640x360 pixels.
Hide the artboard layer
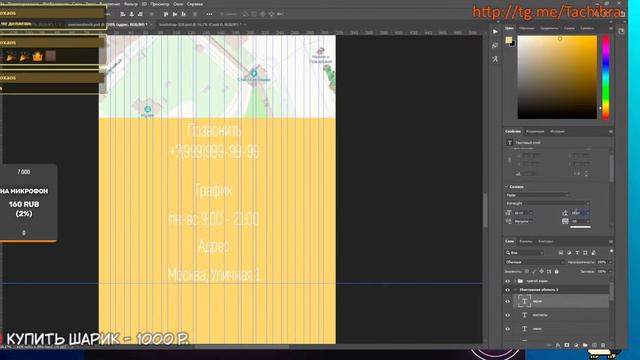[x=508, y=290]
